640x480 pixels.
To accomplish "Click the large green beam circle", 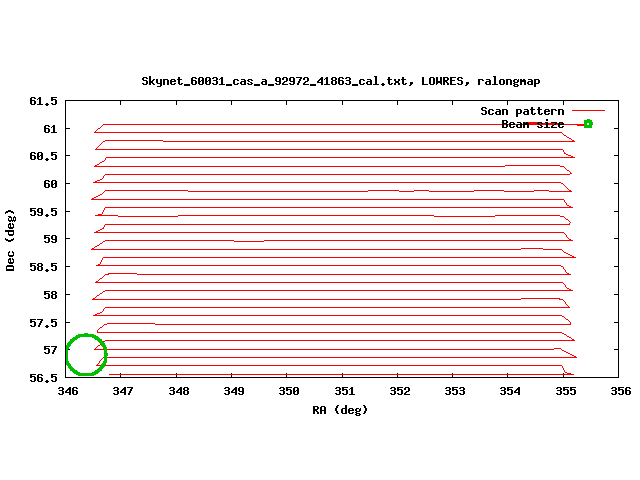I will pos(86,354).
